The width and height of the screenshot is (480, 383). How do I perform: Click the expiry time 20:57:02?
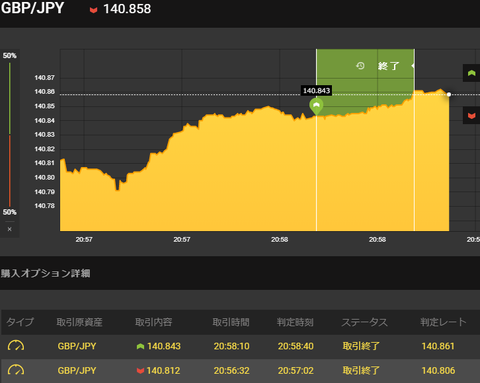[296, 370]
